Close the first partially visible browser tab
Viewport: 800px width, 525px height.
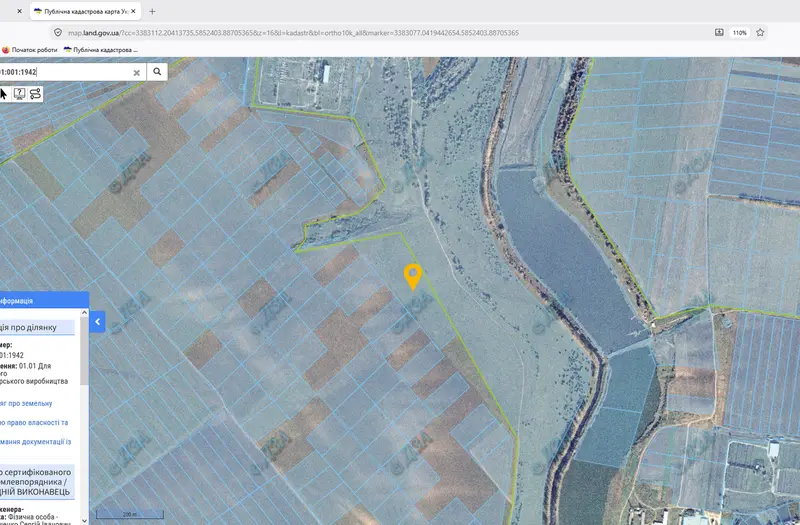click(x=19, y=11)
